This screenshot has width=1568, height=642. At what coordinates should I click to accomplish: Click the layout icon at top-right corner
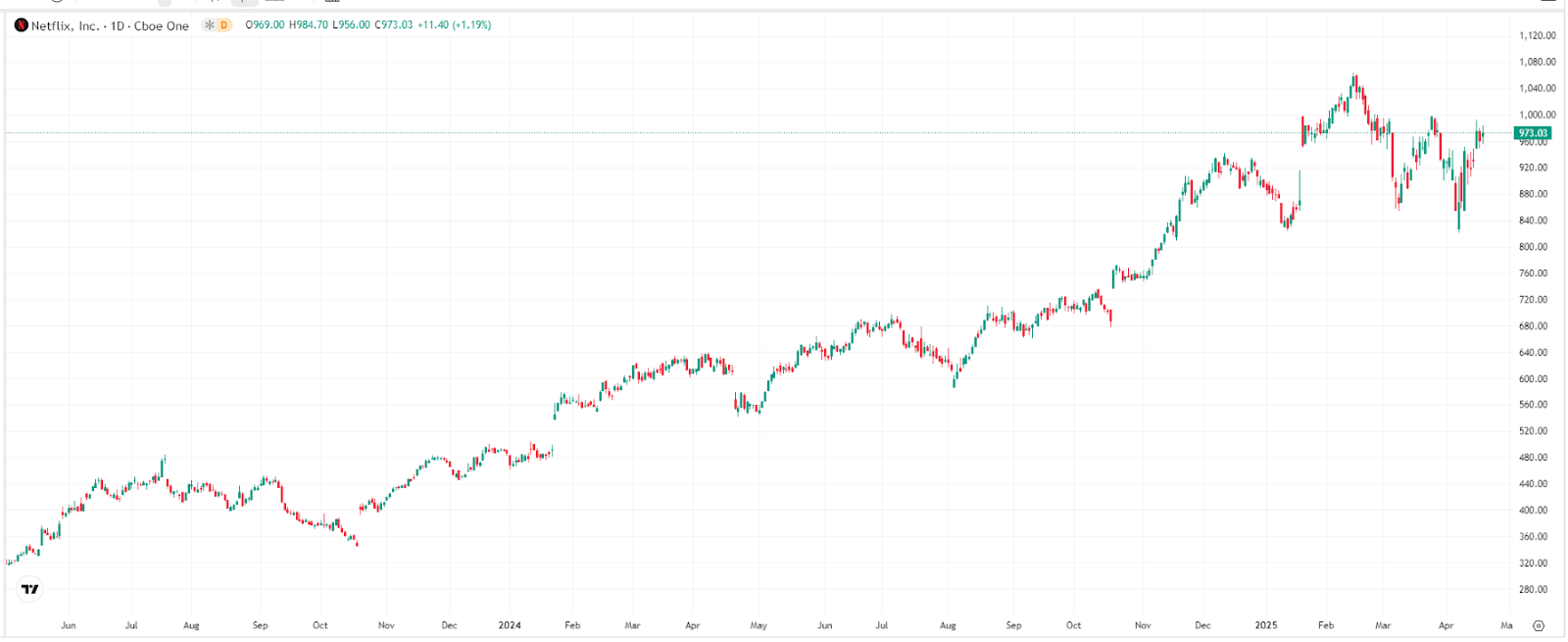coord(1548,5)
